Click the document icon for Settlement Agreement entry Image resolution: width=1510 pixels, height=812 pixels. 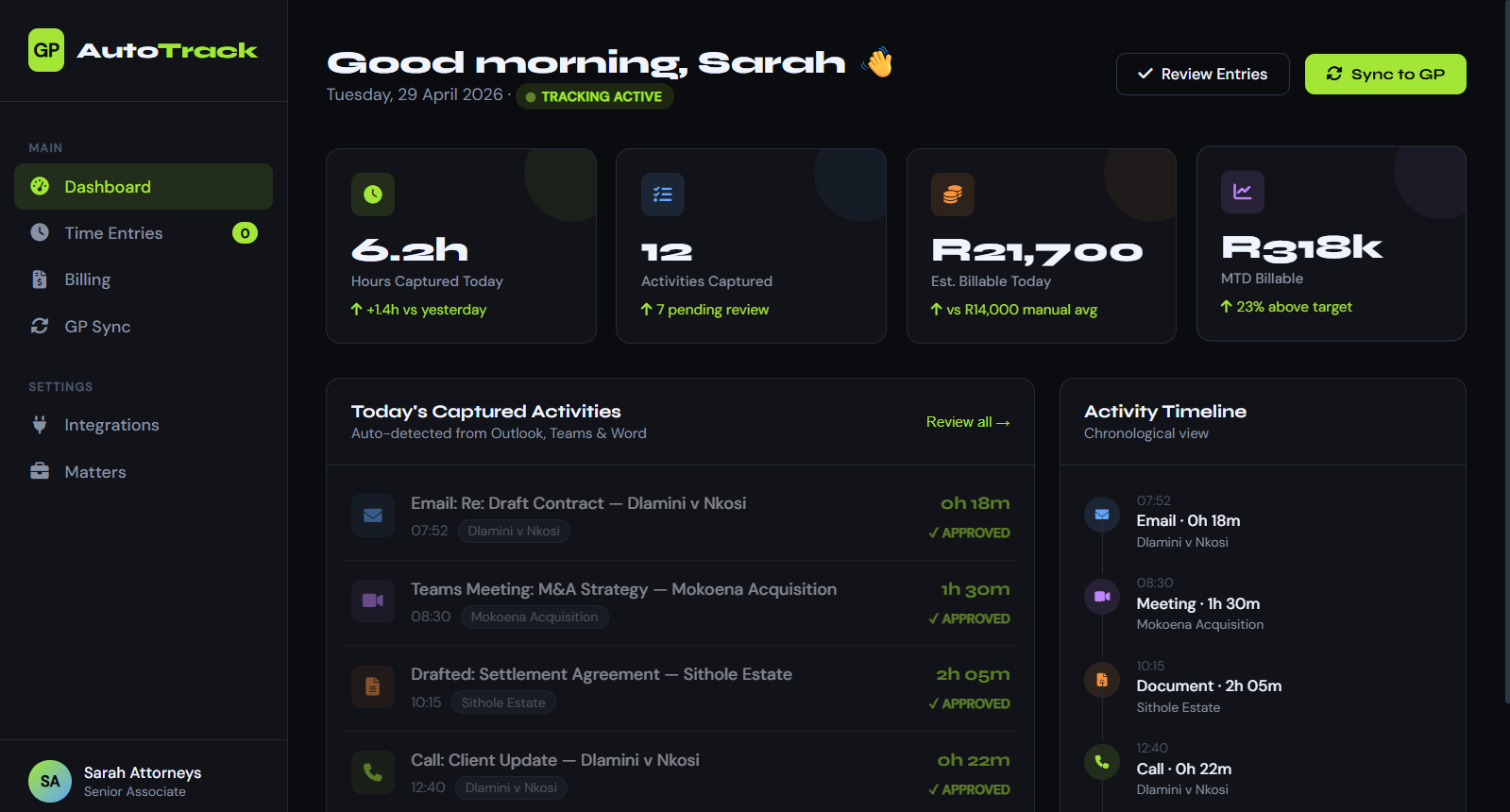click(x=373, y=686)
